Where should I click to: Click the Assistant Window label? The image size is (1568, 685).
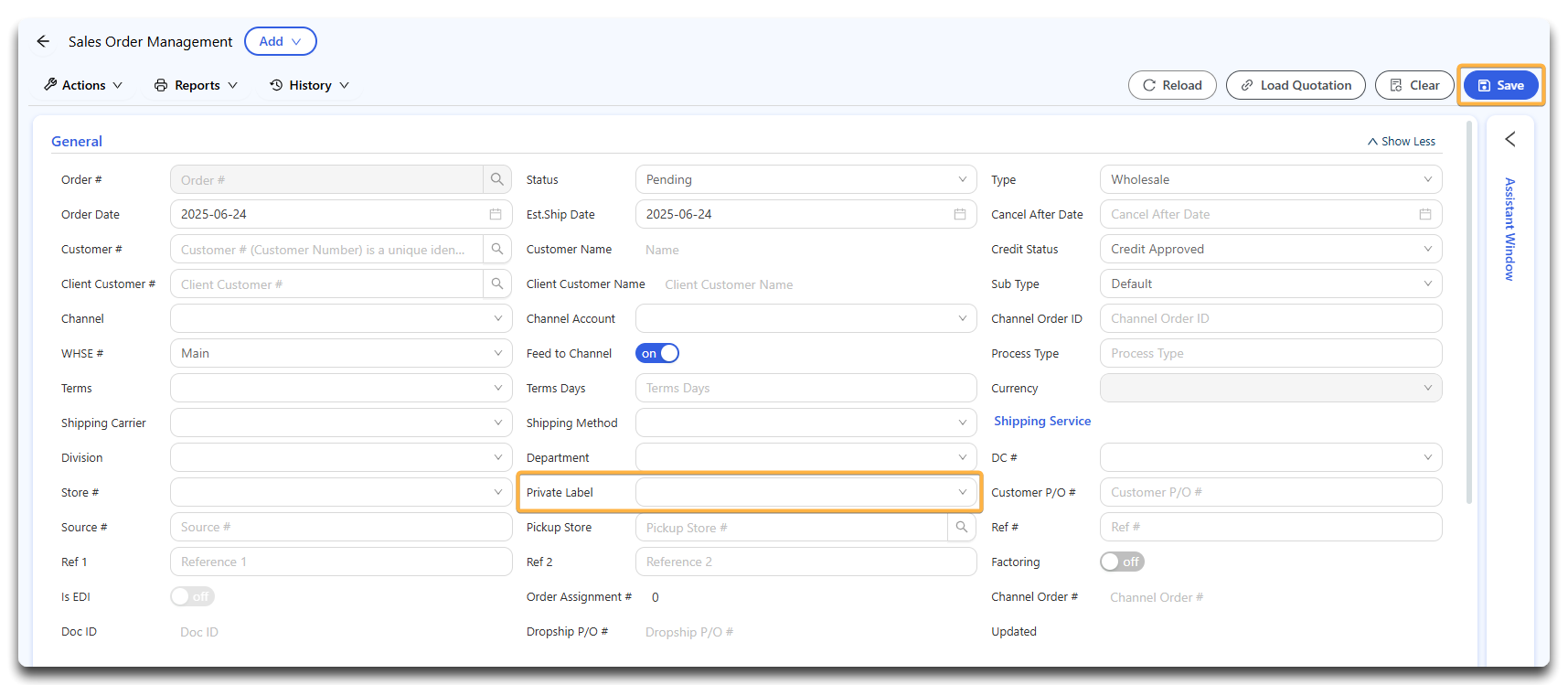1510,229
